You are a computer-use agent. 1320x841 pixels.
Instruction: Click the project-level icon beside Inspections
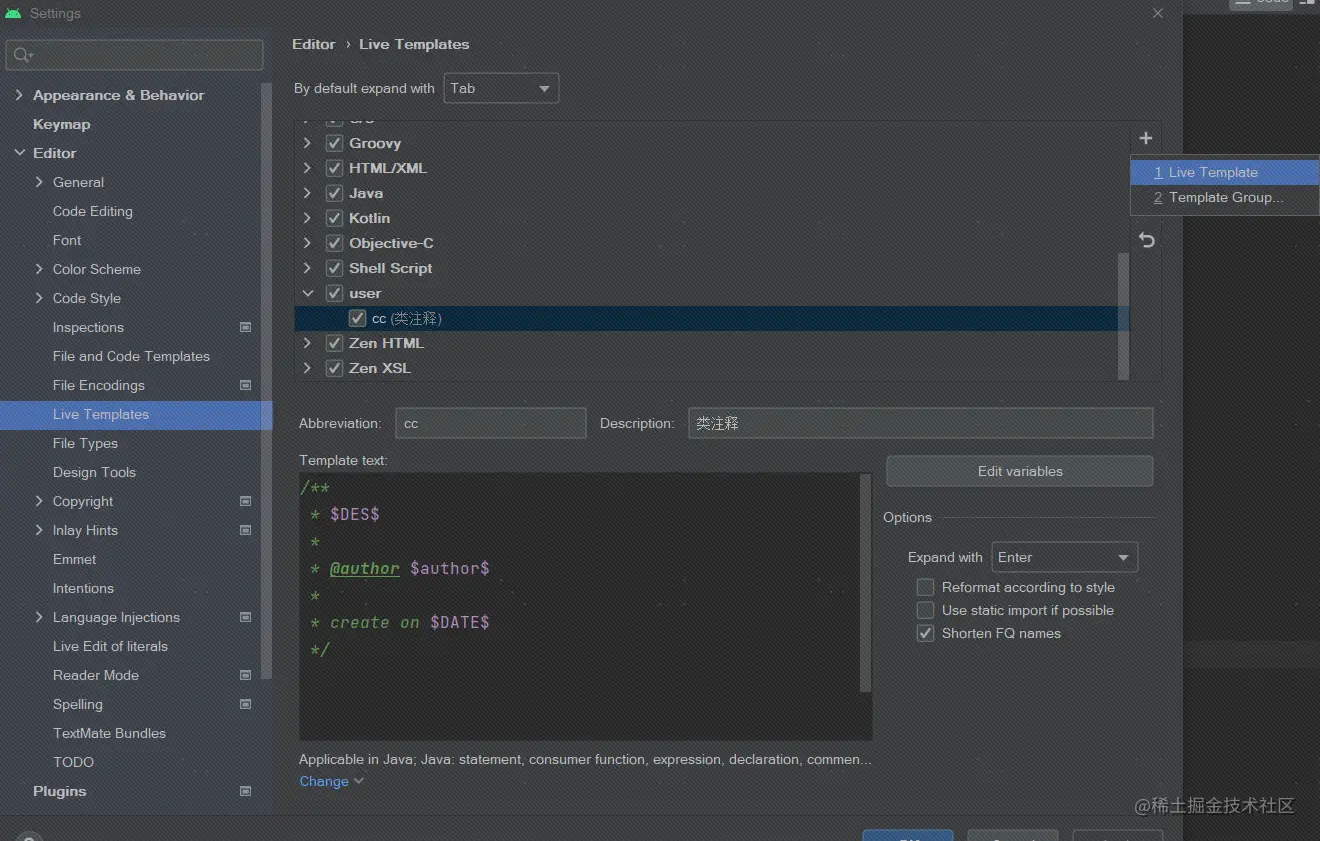[x=246, y=327]
